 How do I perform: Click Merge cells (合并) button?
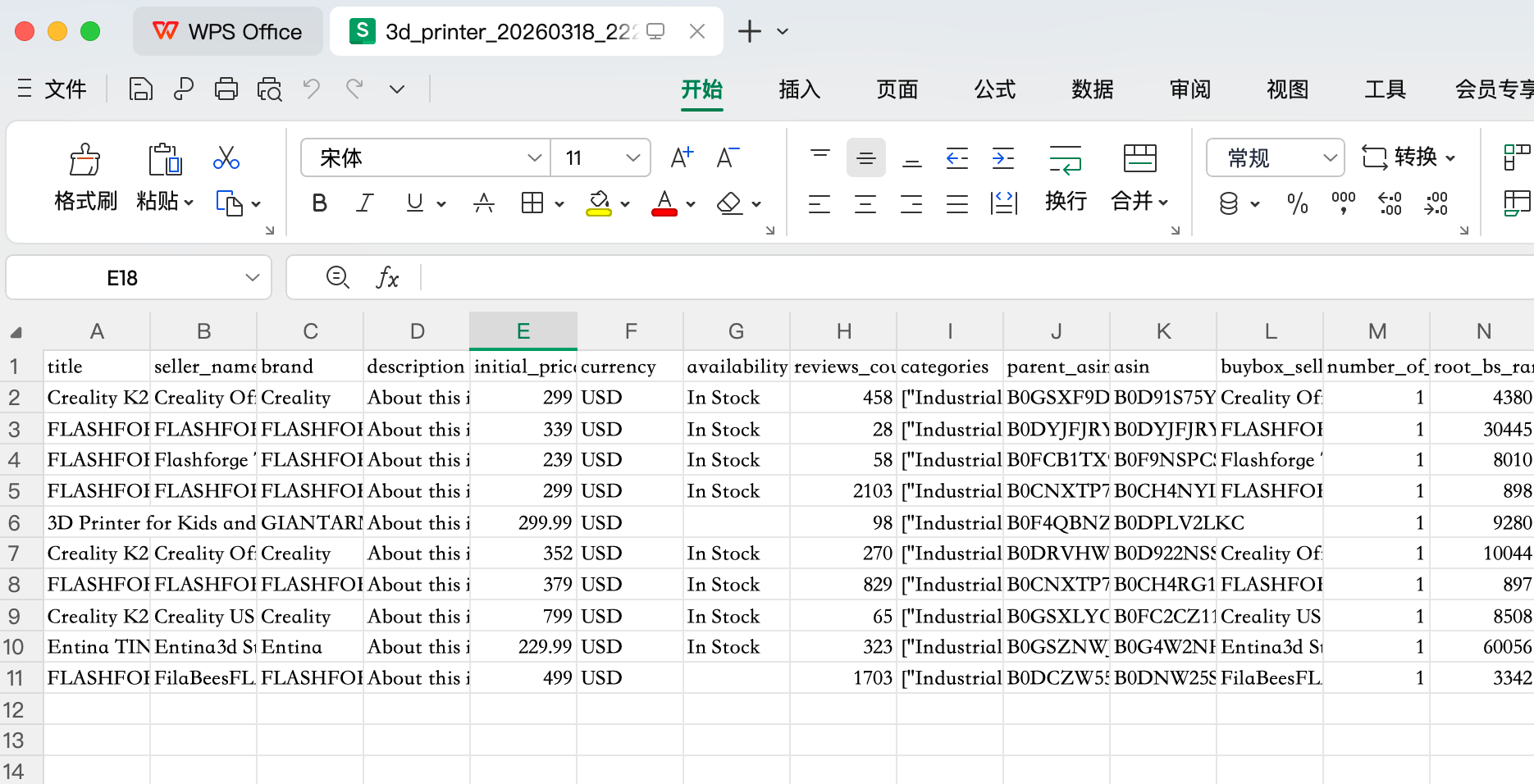coord(1139,177)
